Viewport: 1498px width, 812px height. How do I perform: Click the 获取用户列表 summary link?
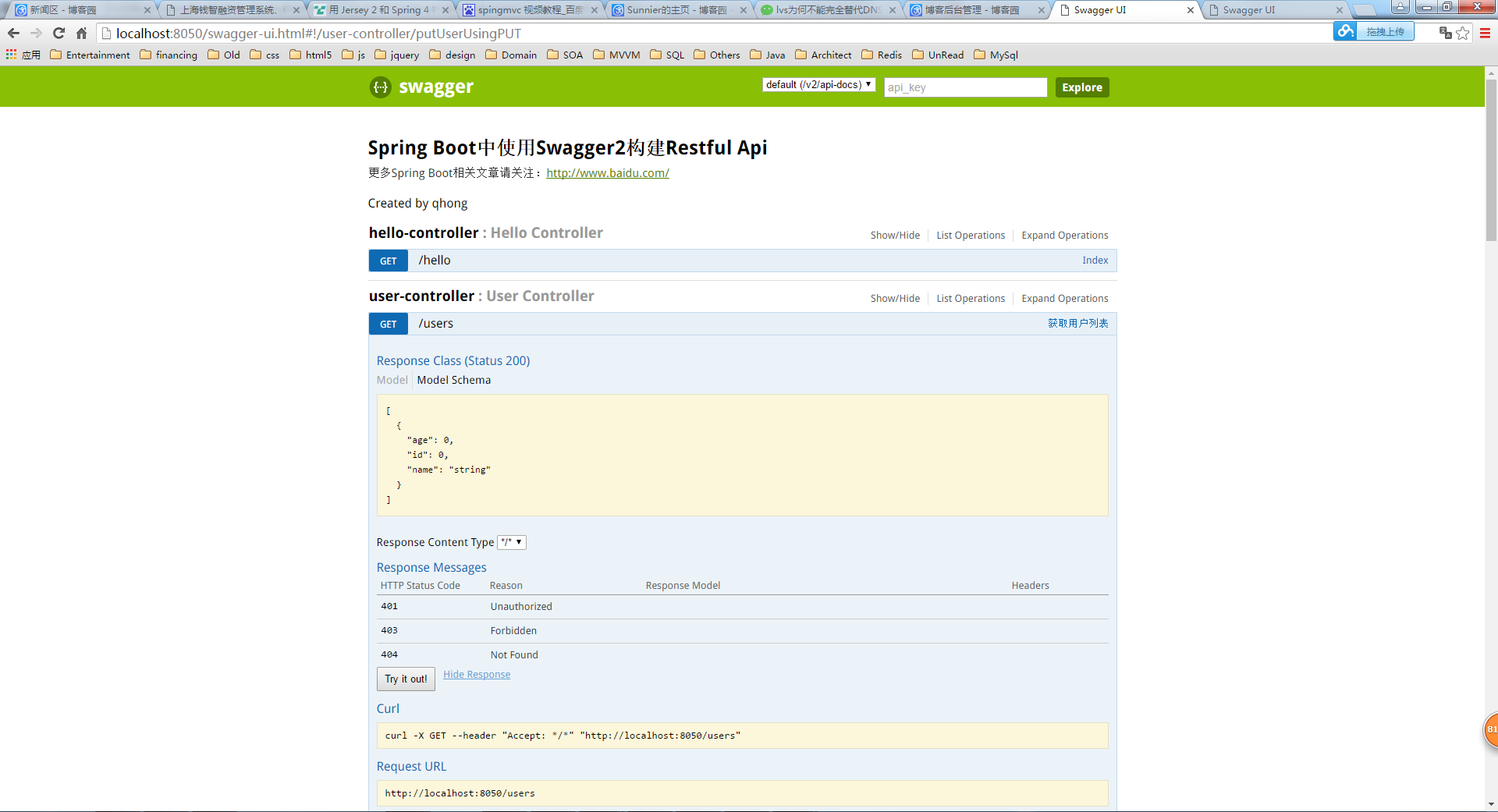click(1077, 323)
